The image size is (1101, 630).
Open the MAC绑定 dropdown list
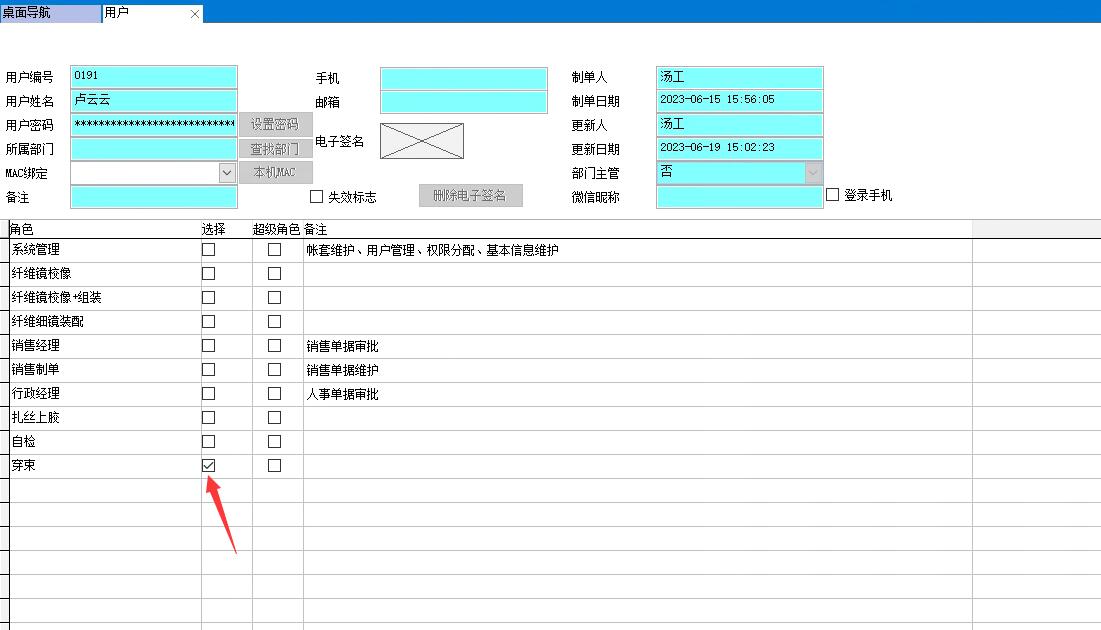tap(227, 173)
